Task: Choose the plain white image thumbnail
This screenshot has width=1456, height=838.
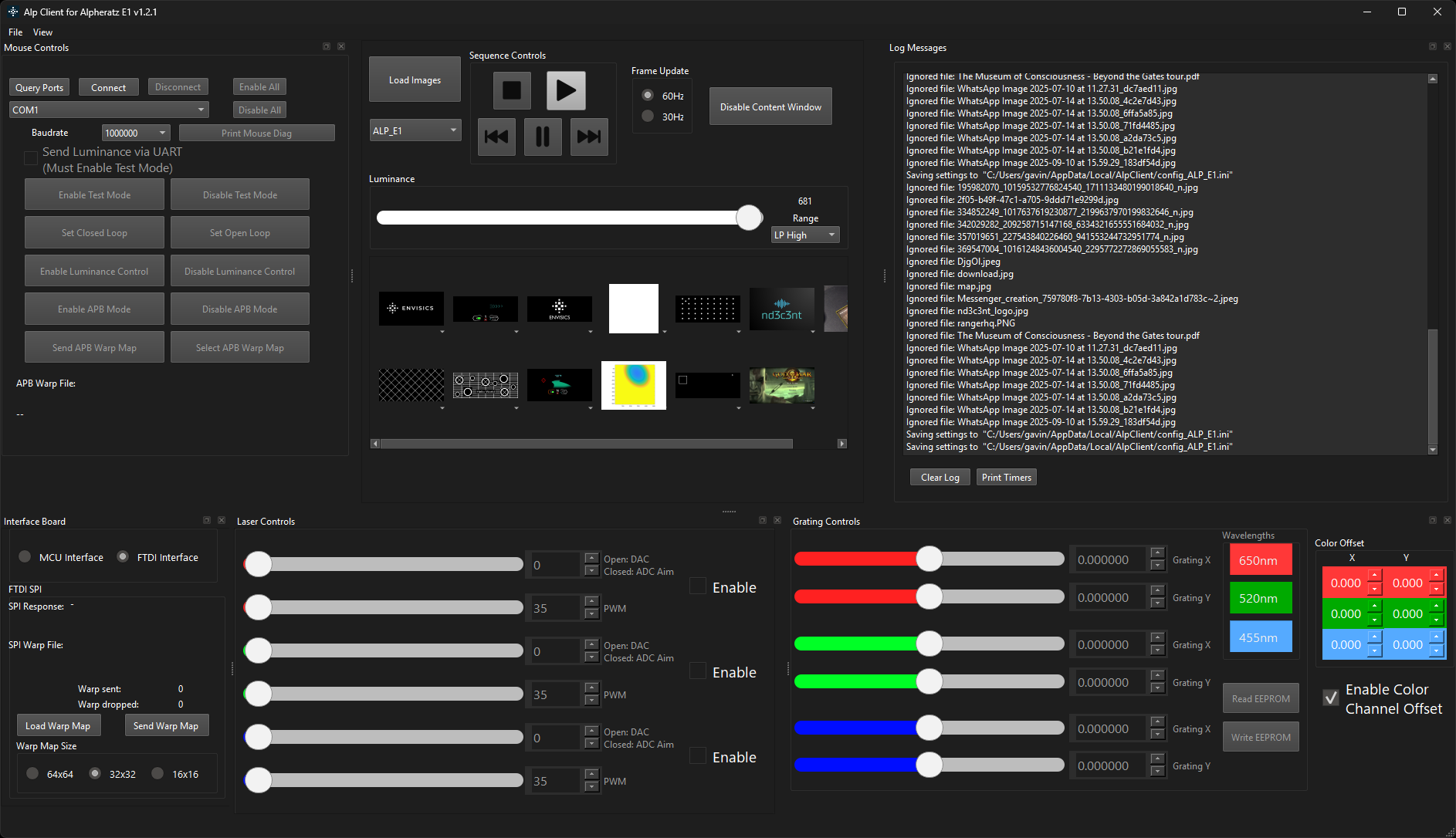Action: (x=634, y=309)
